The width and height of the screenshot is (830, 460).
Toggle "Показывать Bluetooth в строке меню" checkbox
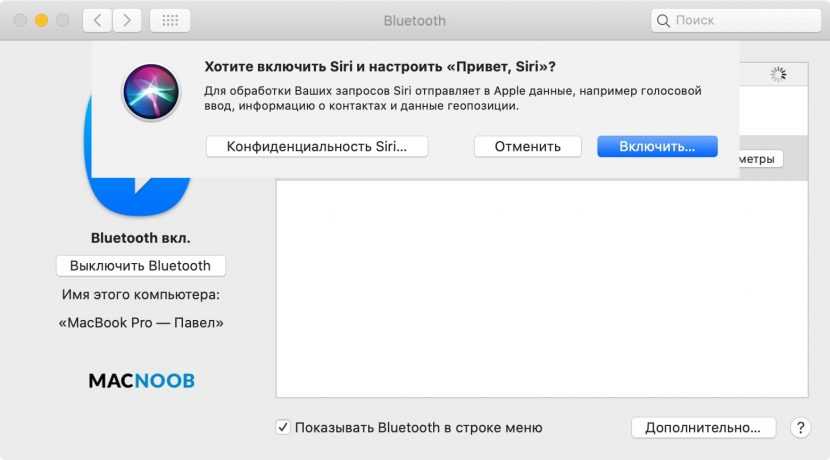283,427
